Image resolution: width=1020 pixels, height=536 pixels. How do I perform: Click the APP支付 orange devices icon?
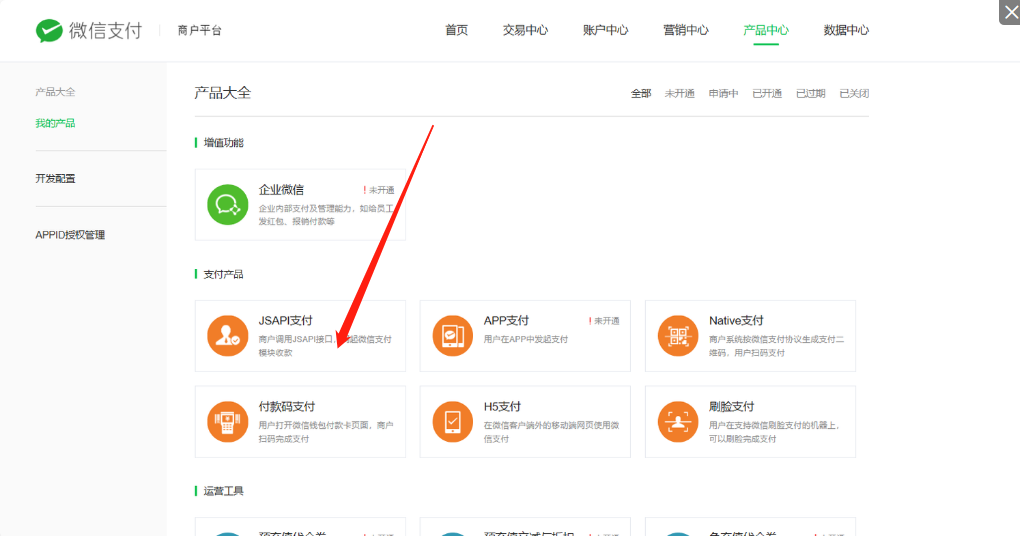pyautogui.click(x=453, y=336)
